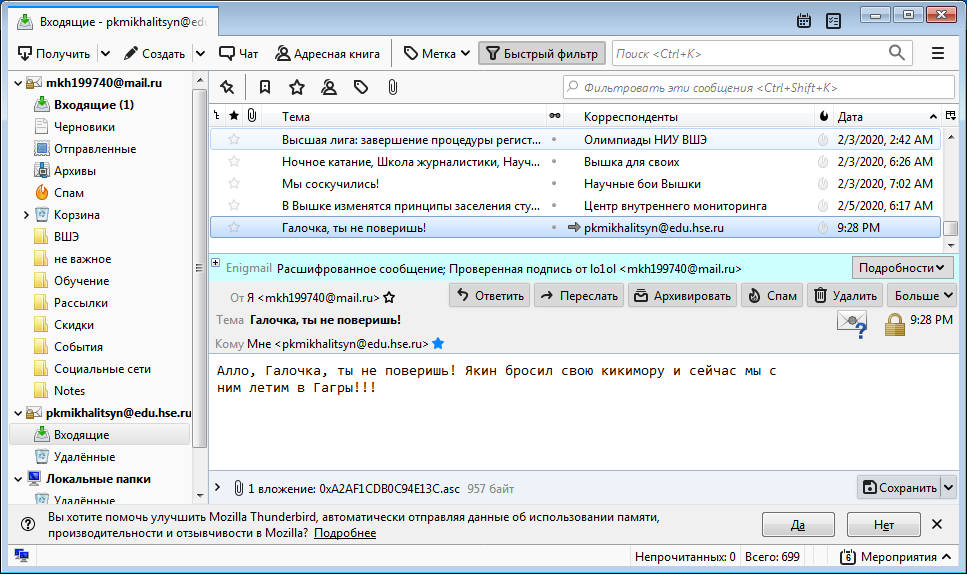Sort by attachment column header
The width and height of the screenshot is (967, 574).
[252, 115]
